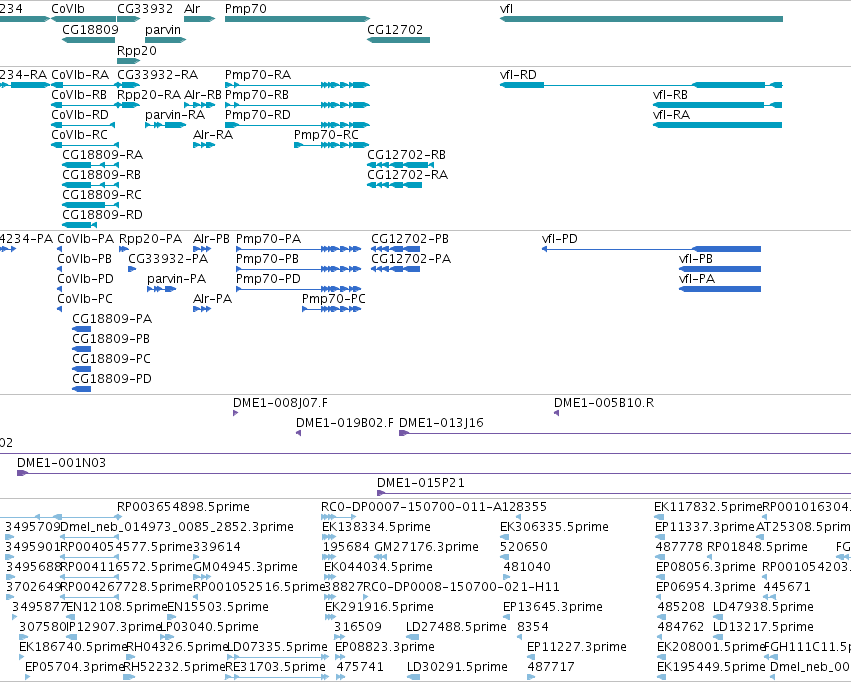Image resolution: width=851 pixels, height=682 pixels.
Task: Click transcript Alr-RA
Action: tap(204, 145)
